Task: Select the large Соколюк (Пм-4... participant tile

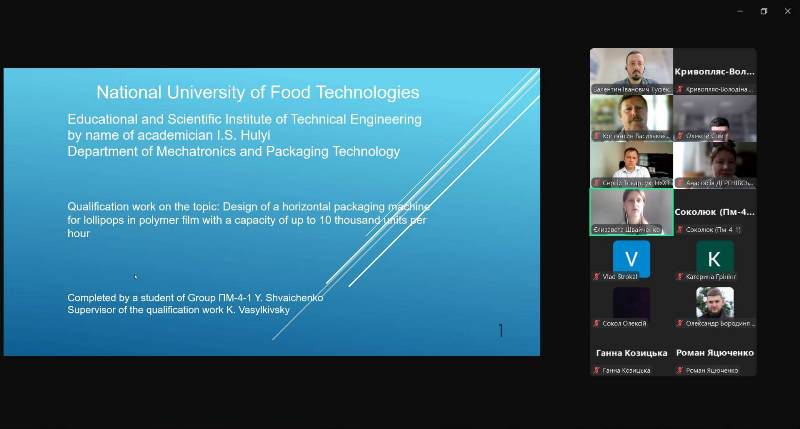Action: (x=714, y=212)
